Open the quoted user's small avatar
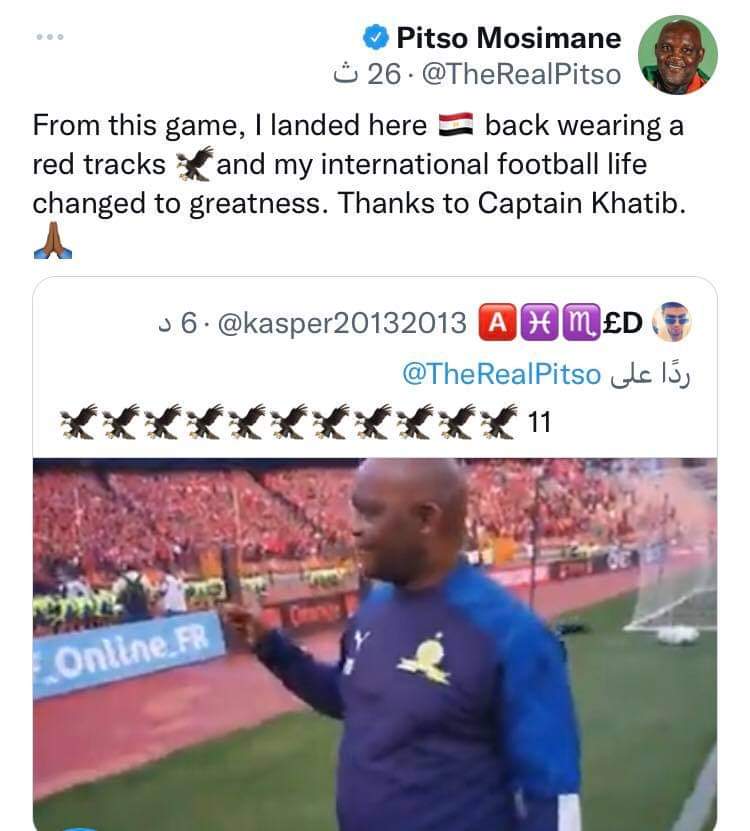The width and height of the screenshot is (750, 831). [x=672, y=322]
